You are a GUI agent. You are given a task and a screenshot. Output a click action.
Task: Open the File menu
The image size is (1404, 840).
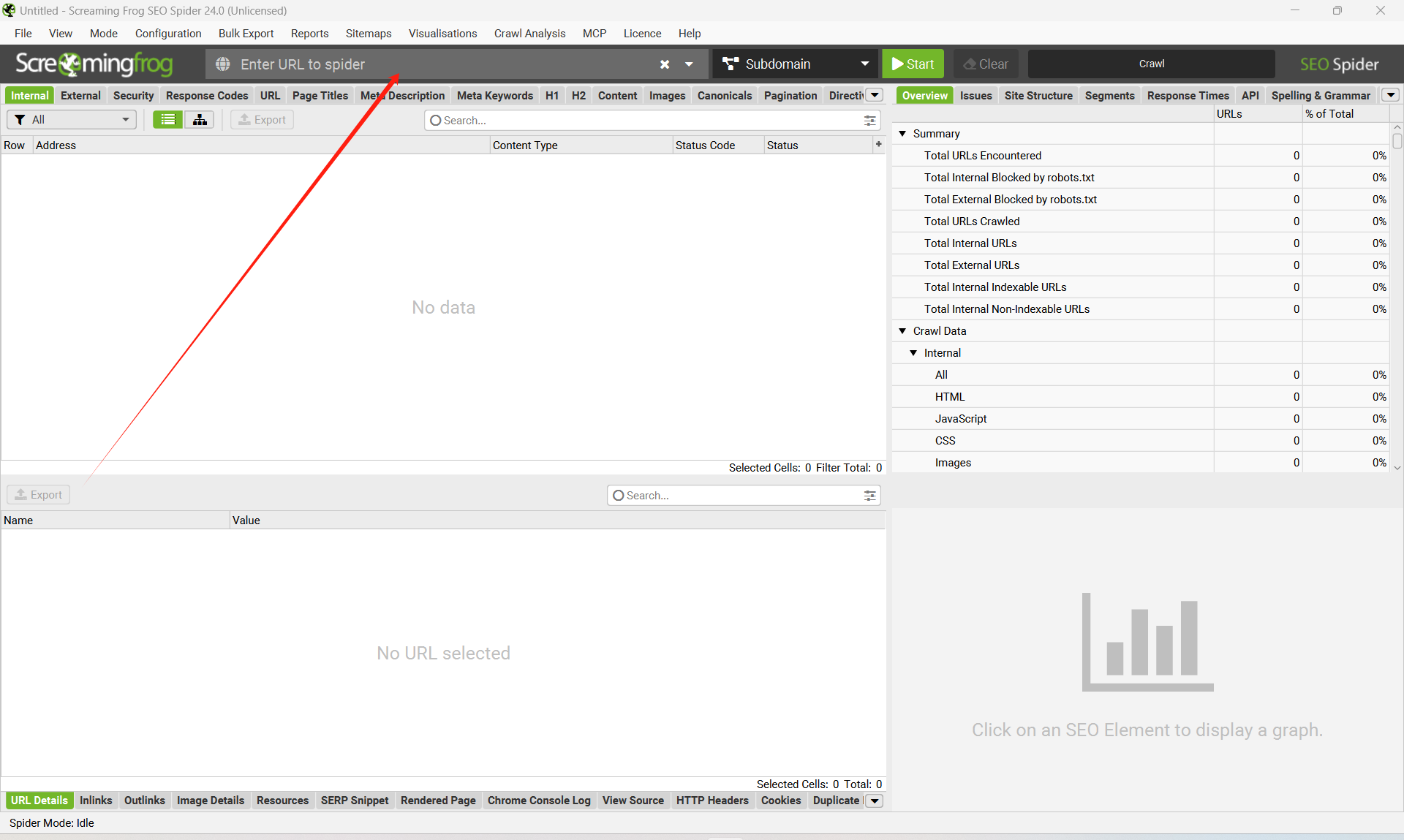[23, 34]
